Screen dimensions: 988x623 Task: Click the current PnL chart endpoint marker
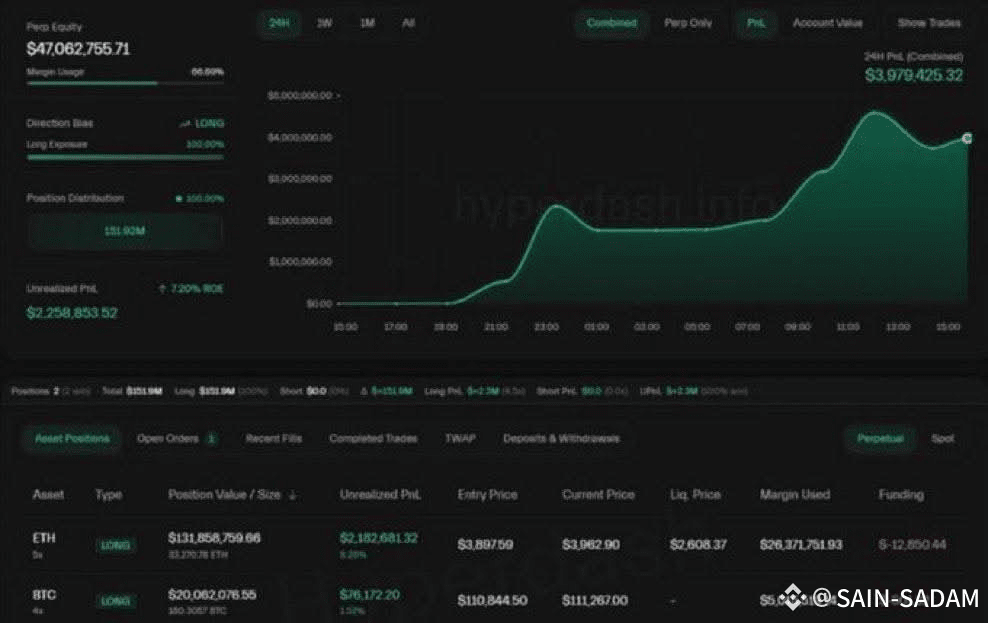[967, 138]
